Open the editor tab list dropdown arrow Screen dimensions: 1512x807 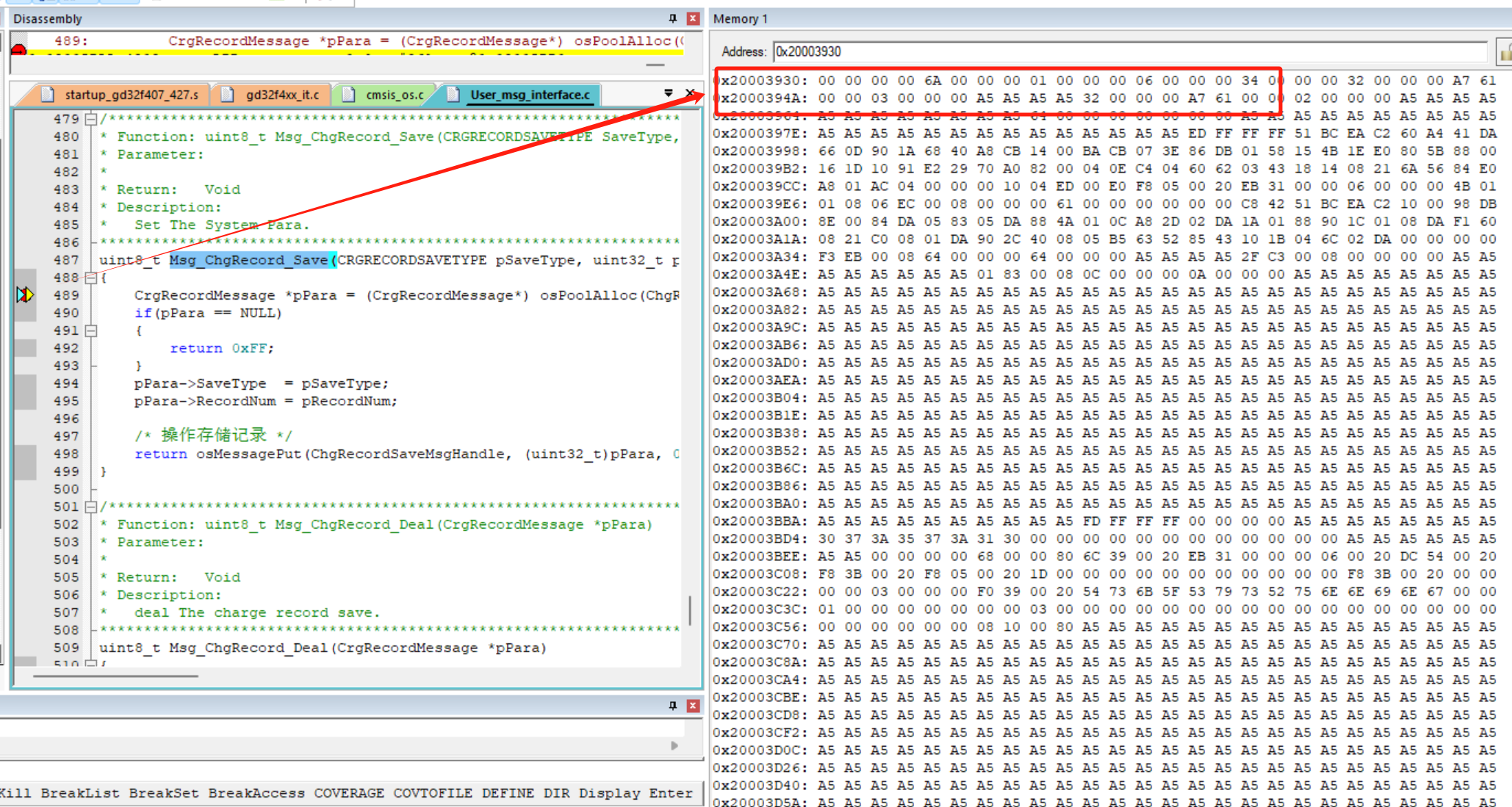tap(668, 93)
